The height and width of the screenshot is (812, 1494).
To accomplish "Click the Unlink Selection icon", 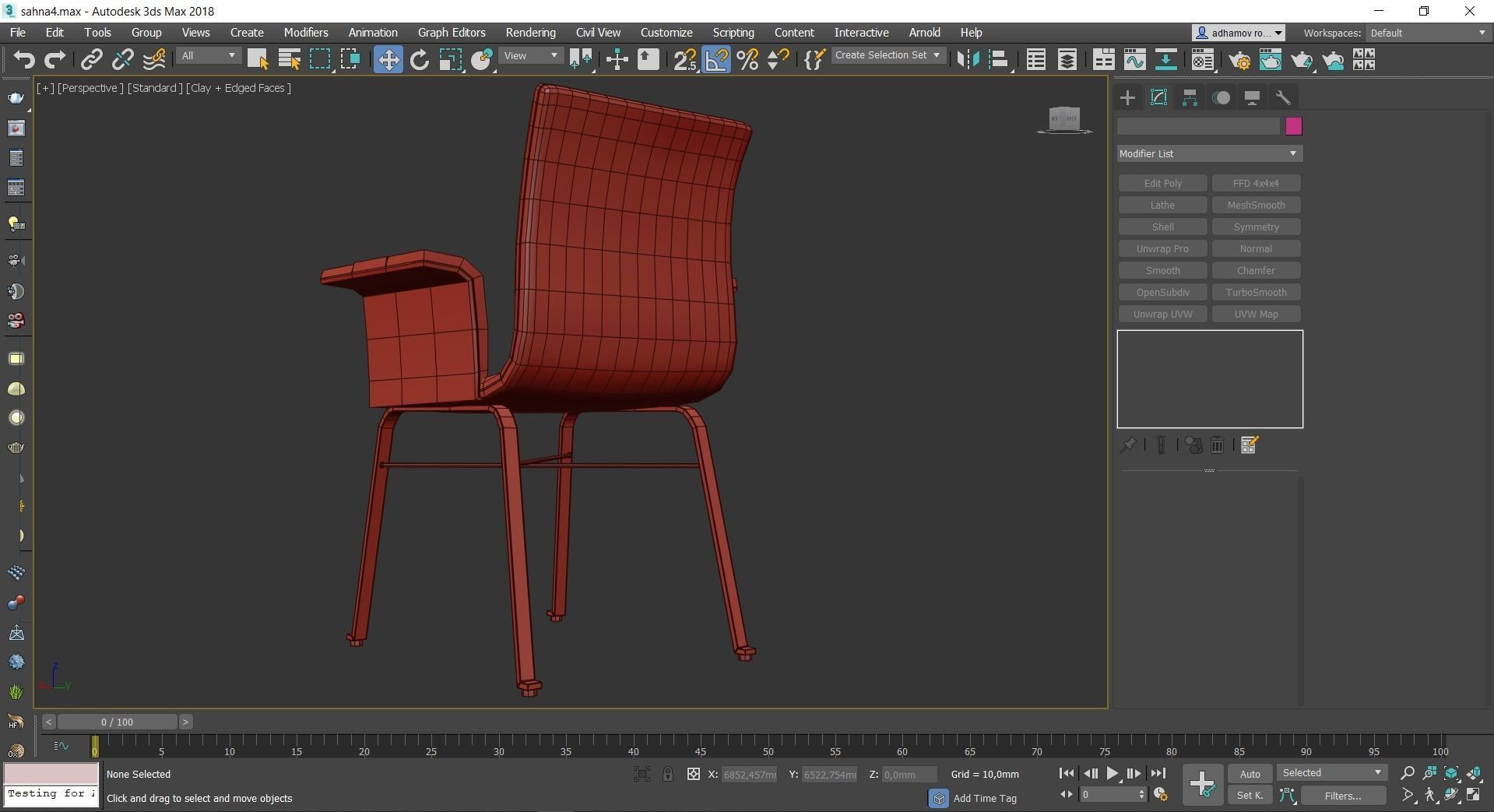I will [x=122, y=60].
